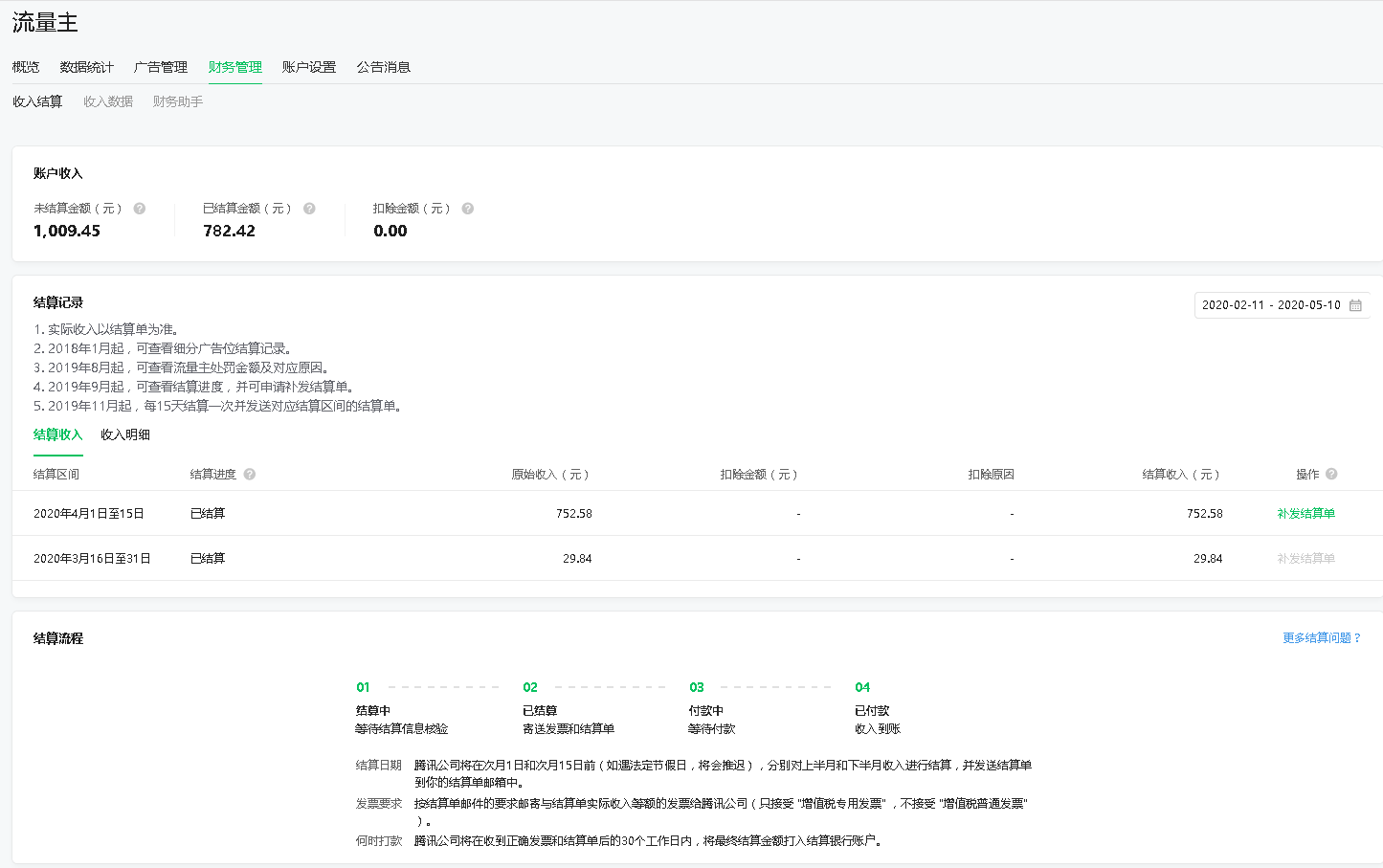Screen dimensions: 1383x868
Task: Click the 结算记录 section heading
Action: point(58,302)
